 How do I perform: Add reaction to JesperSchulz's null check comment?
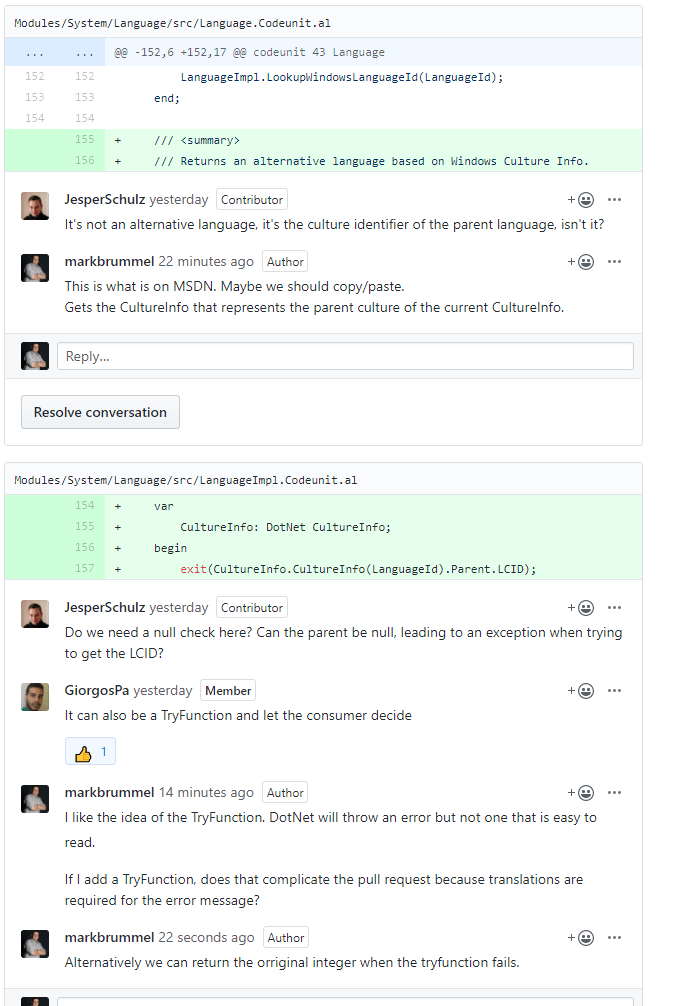tap(581, 608)
